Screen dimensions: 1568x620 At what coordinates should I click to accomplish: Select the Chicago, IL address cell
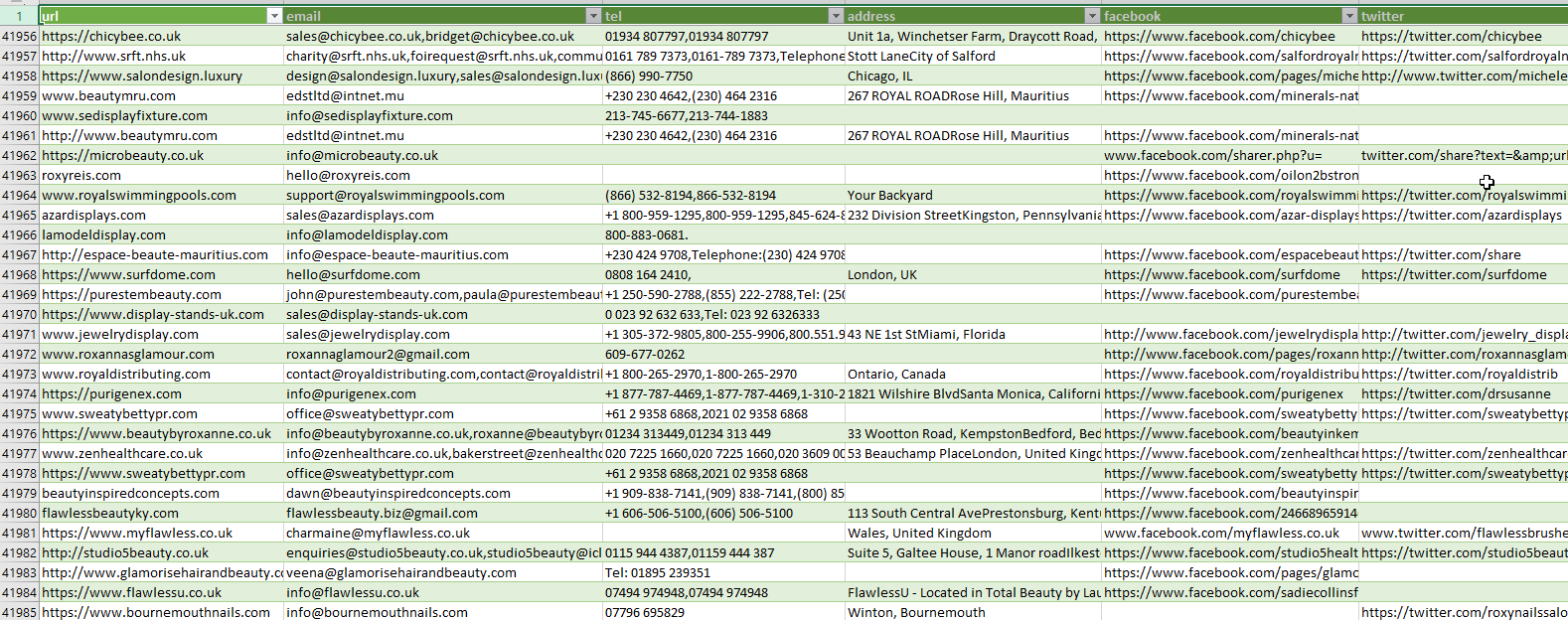point(973,76)
